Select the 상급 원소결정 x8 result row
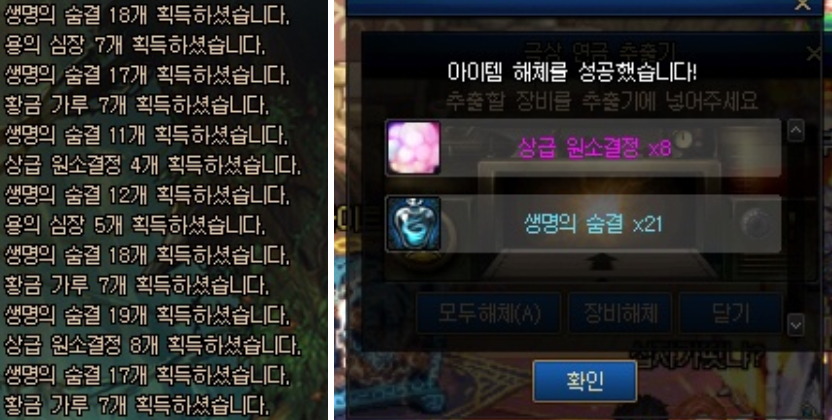This screenshot has width=832, height=420. tap(583, 147)
